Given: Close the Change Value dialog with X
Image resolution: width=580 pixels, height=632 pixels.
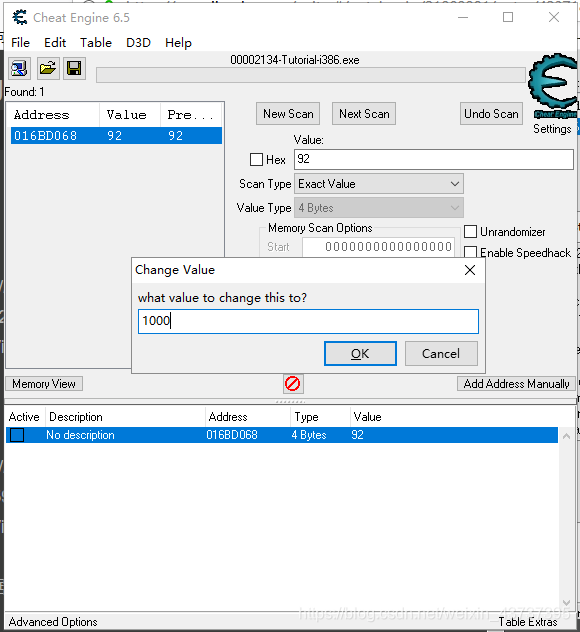Looking at the screenshot, I should (470, 270).
